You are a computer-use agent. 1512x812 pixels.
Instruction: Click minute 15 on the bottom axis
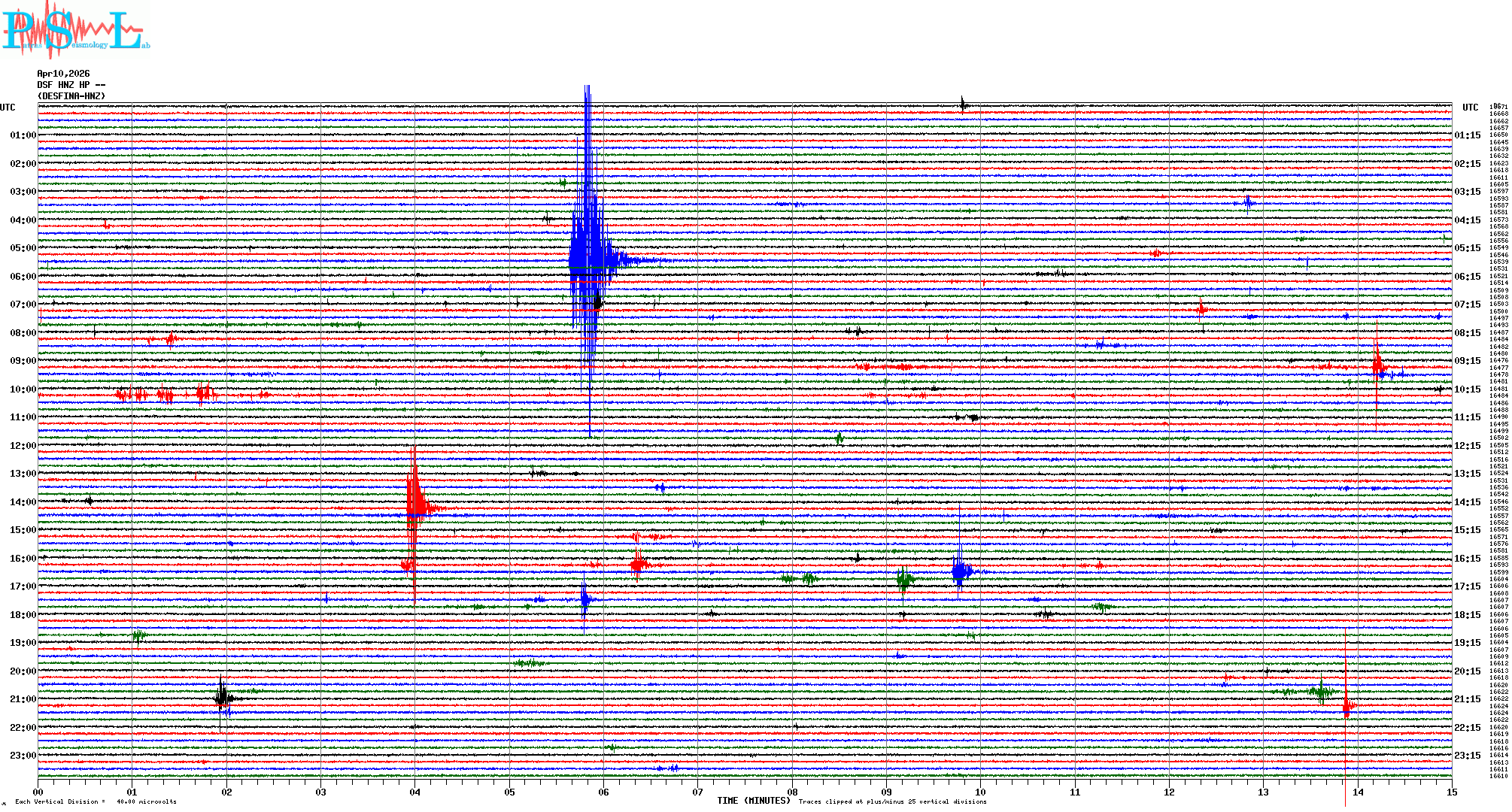tap(1451, 792)
